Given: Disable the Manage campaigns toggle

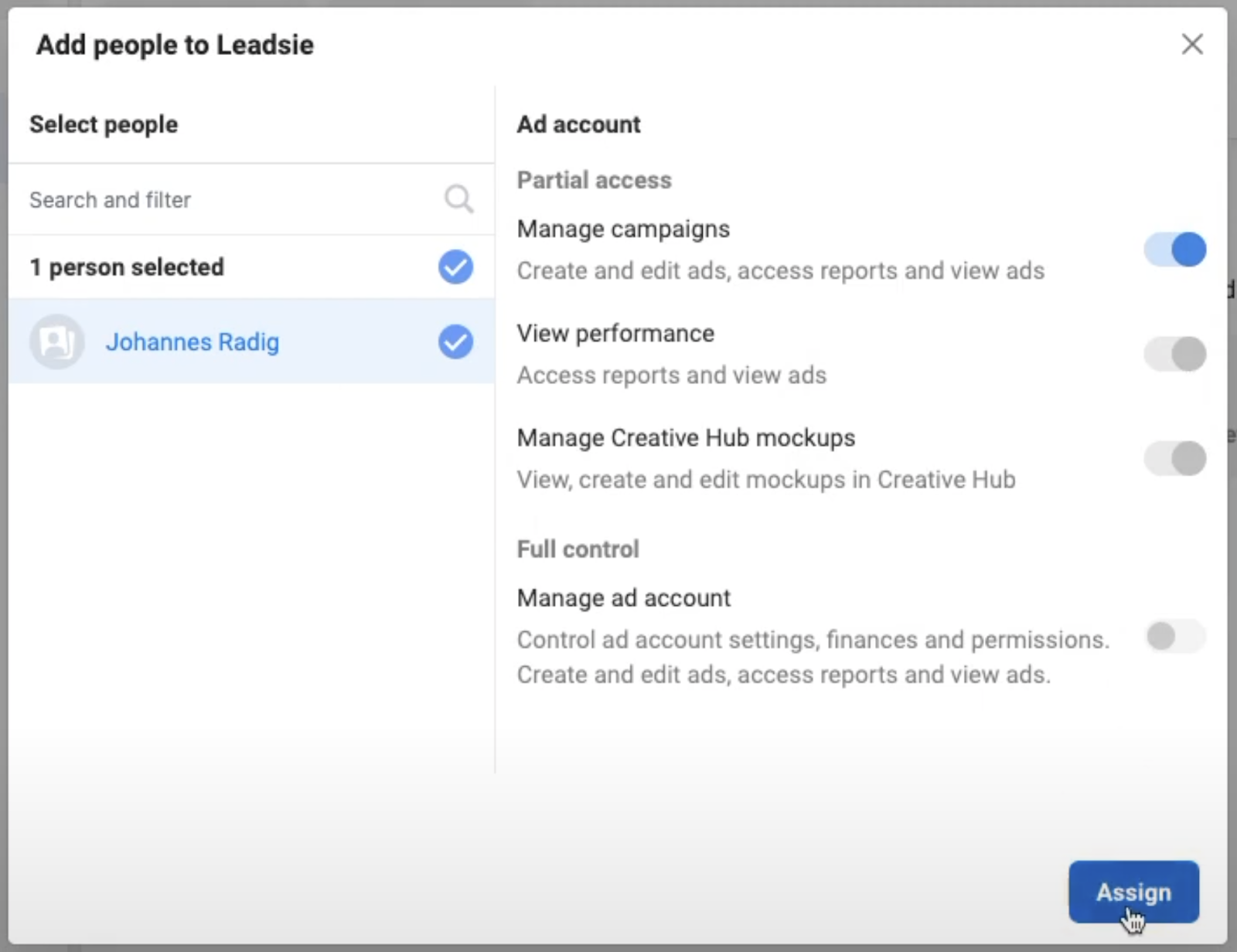Looking at the screenshot, I should point(1174,250).
